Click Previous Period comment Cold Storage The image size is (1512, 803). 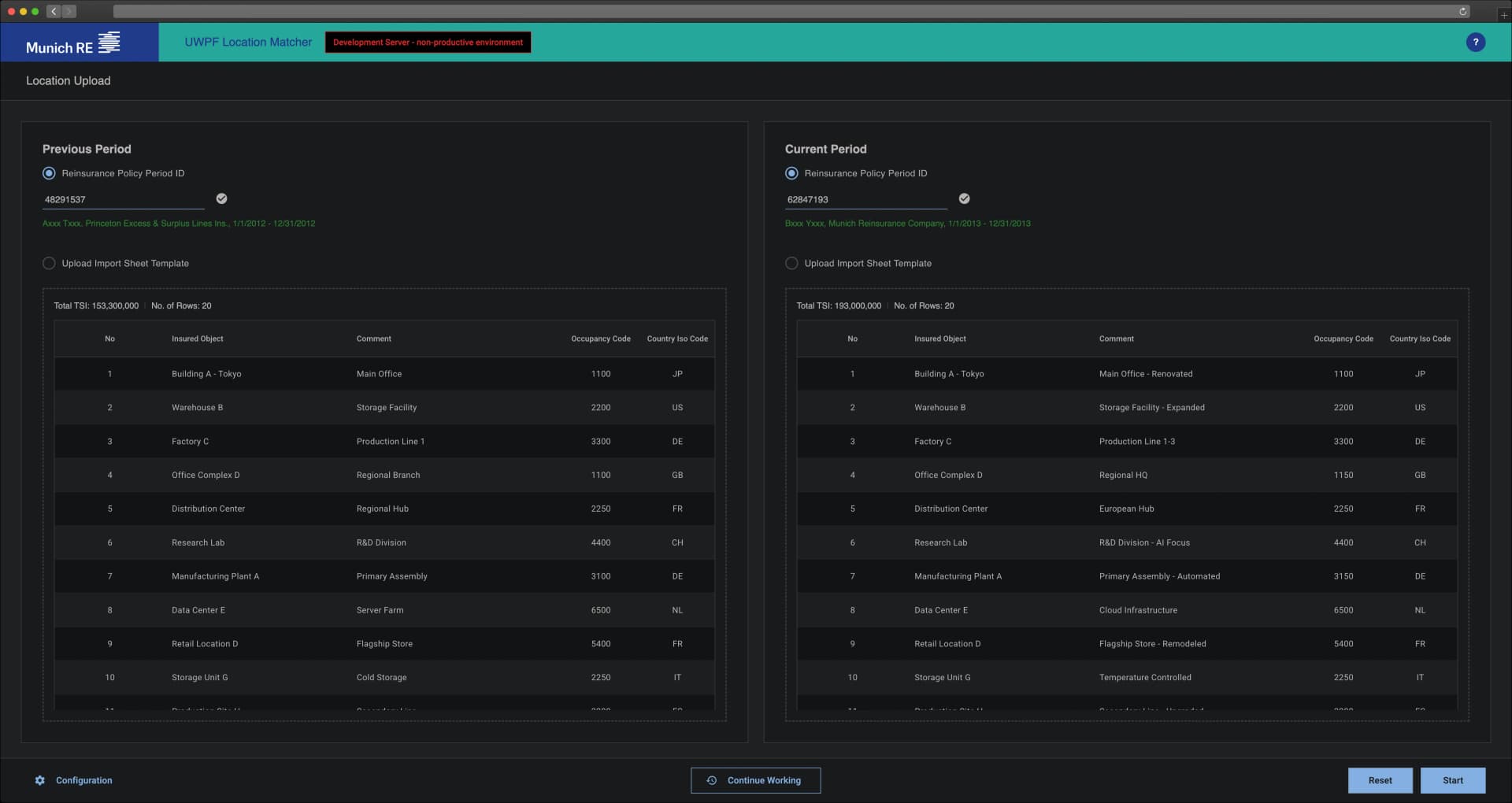click(x=382, y=678)
